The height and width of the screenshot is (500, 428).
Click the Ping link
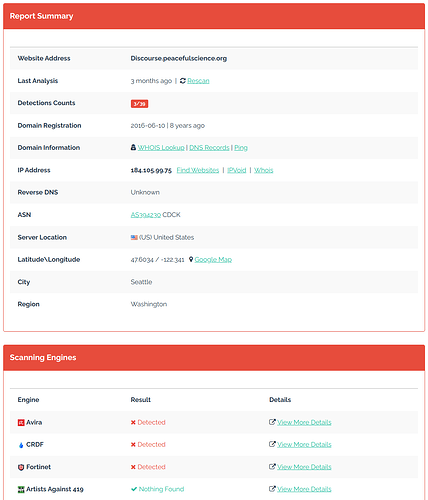pyautogui.click(x=241, y=148)
